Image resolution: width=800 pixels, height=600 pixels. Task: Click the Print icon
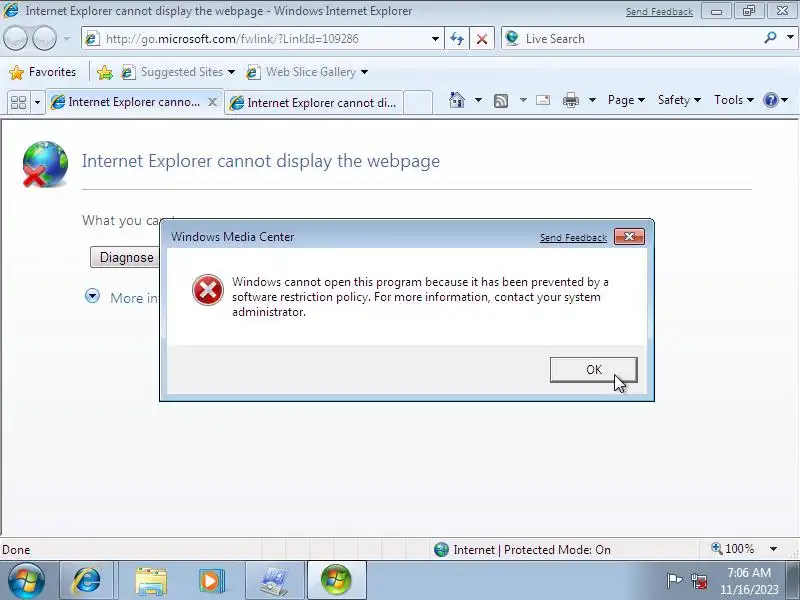click(570, 100)
